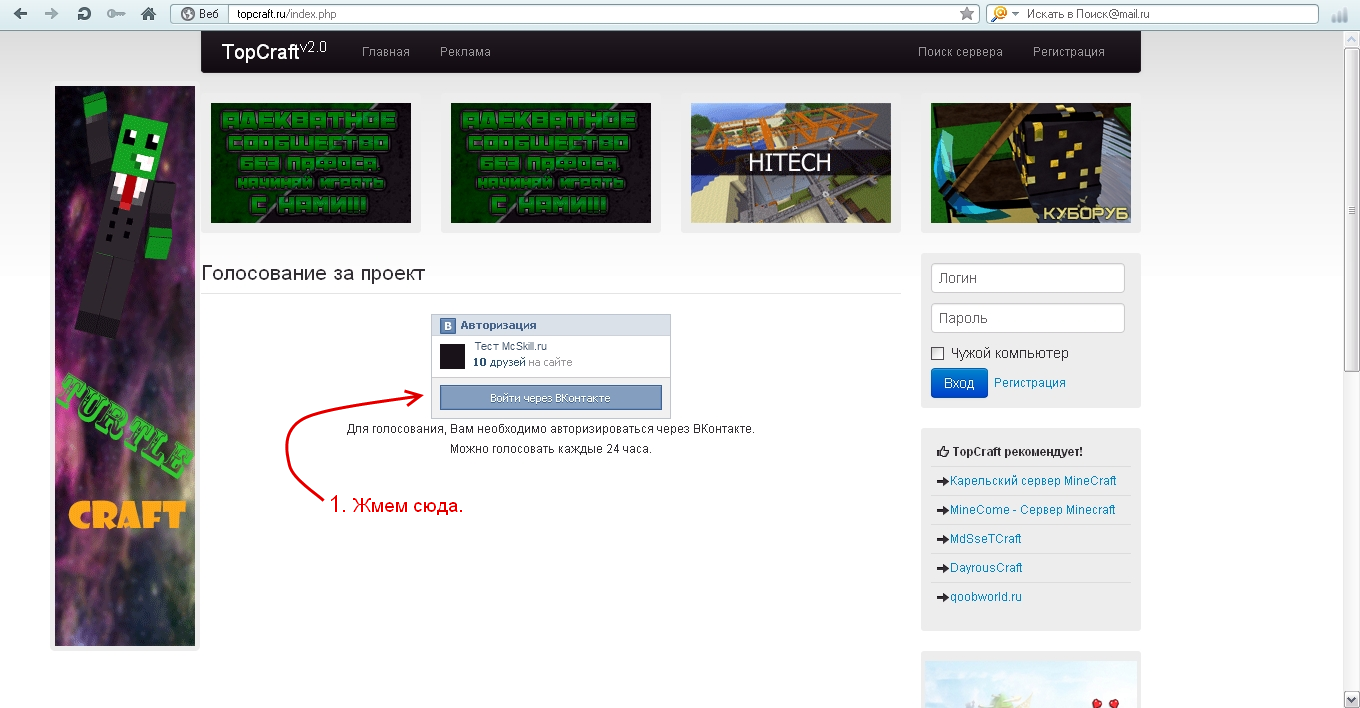Click the browser forward arrow

(x=52, y=14)
